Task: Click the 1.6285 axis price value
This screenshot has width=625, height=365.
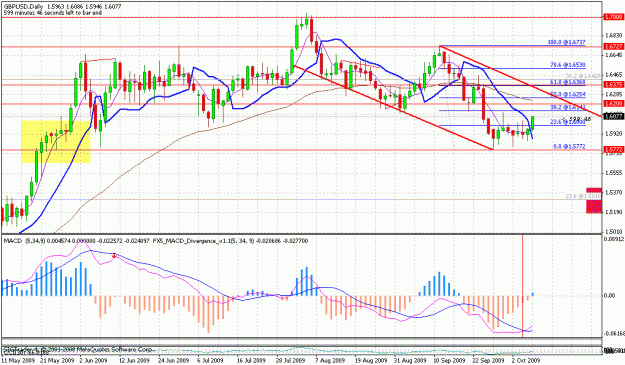Action: 613,94
